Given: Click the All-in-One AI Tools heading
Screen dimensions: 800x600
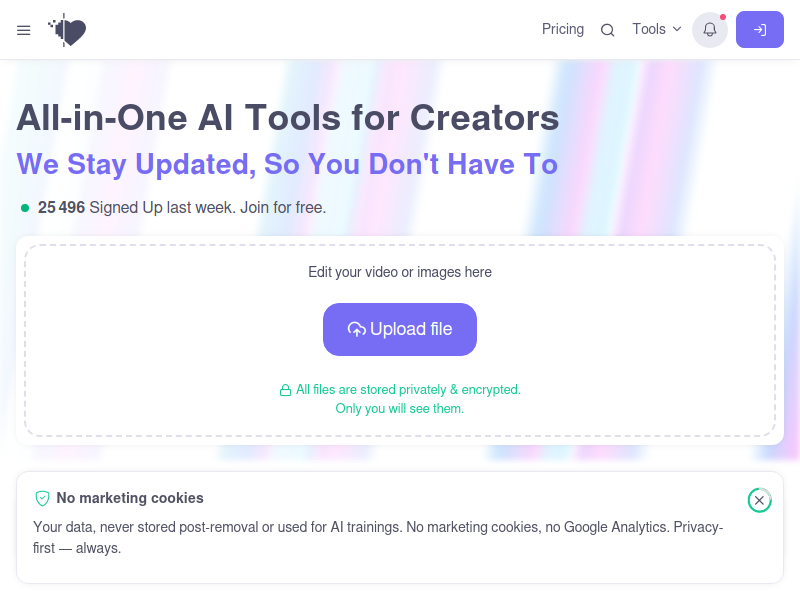Looking at the screenshot, I should (288, 118).
